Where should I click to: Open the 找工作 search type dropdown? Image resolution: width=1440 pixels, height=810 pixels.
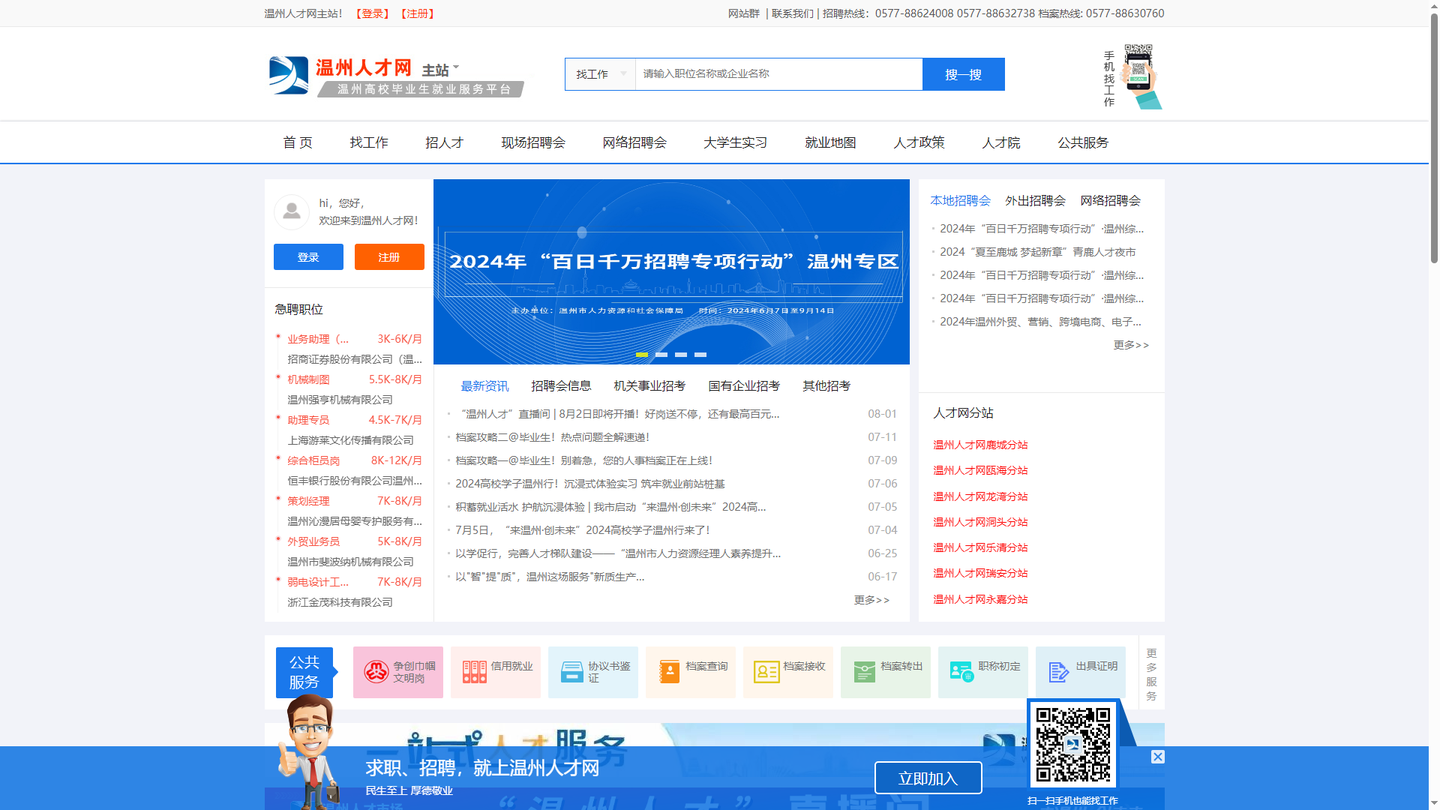point(600,74)
